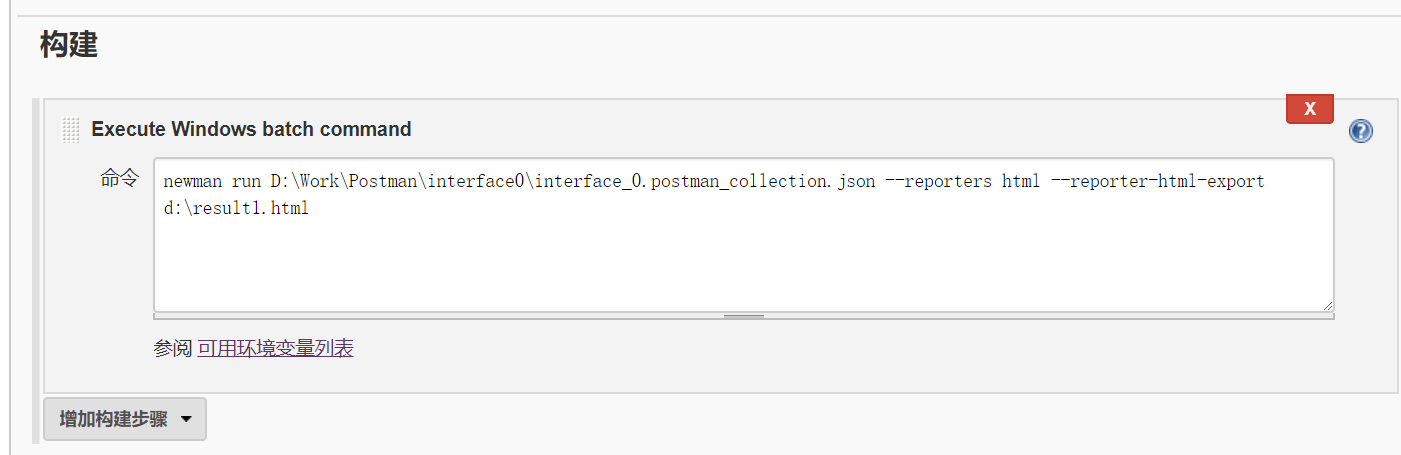
Task: Click the arrow on 增加构建步骤 button
Action: click(x=186, y=420)
